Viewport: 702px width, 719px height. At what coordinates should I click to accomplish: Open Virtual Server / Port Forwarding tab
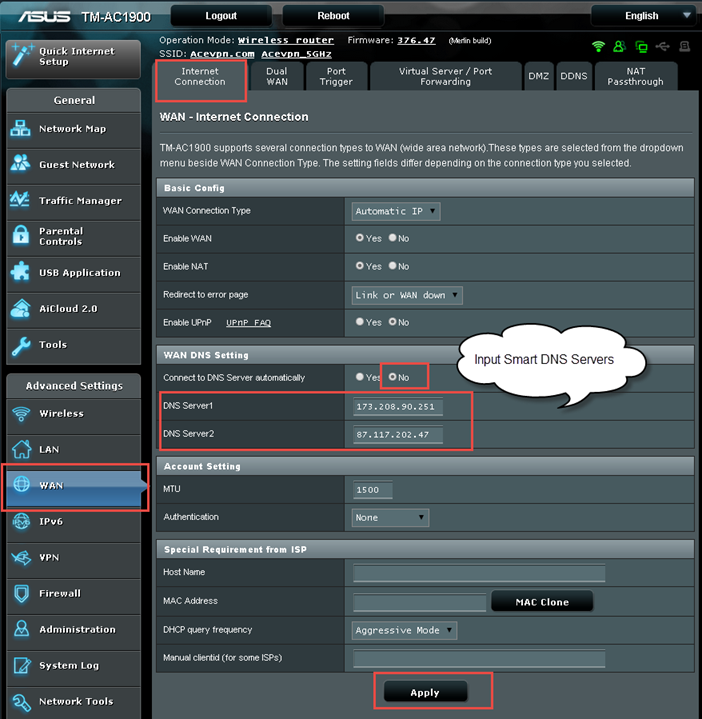point(445,77)
